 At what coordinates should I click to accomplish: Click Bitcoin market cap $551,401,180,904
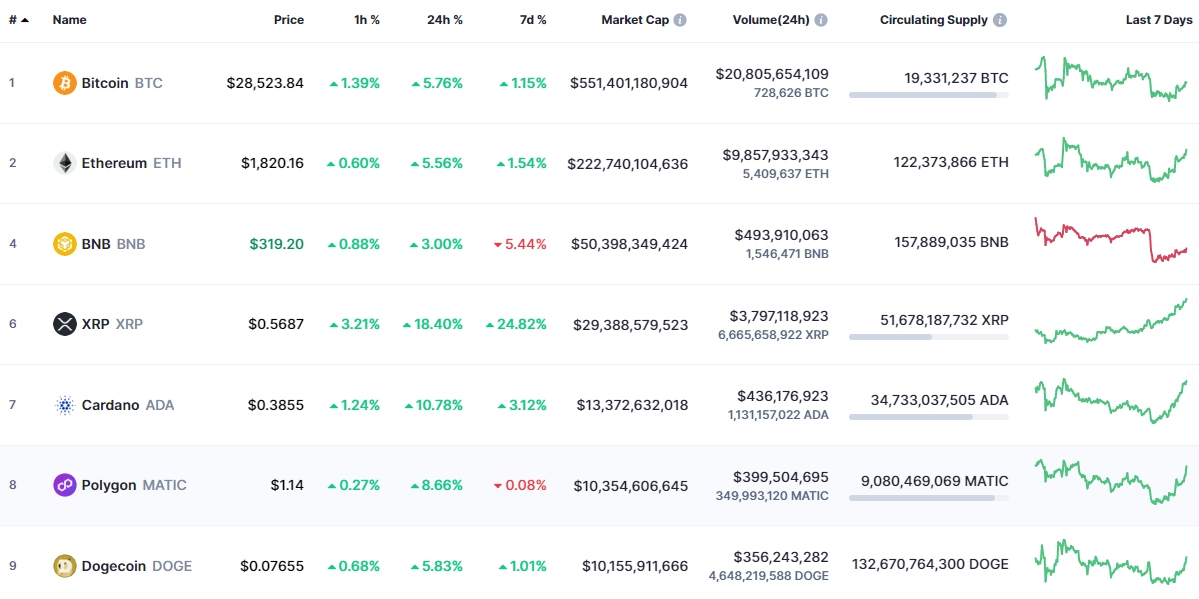coord(629,83)
